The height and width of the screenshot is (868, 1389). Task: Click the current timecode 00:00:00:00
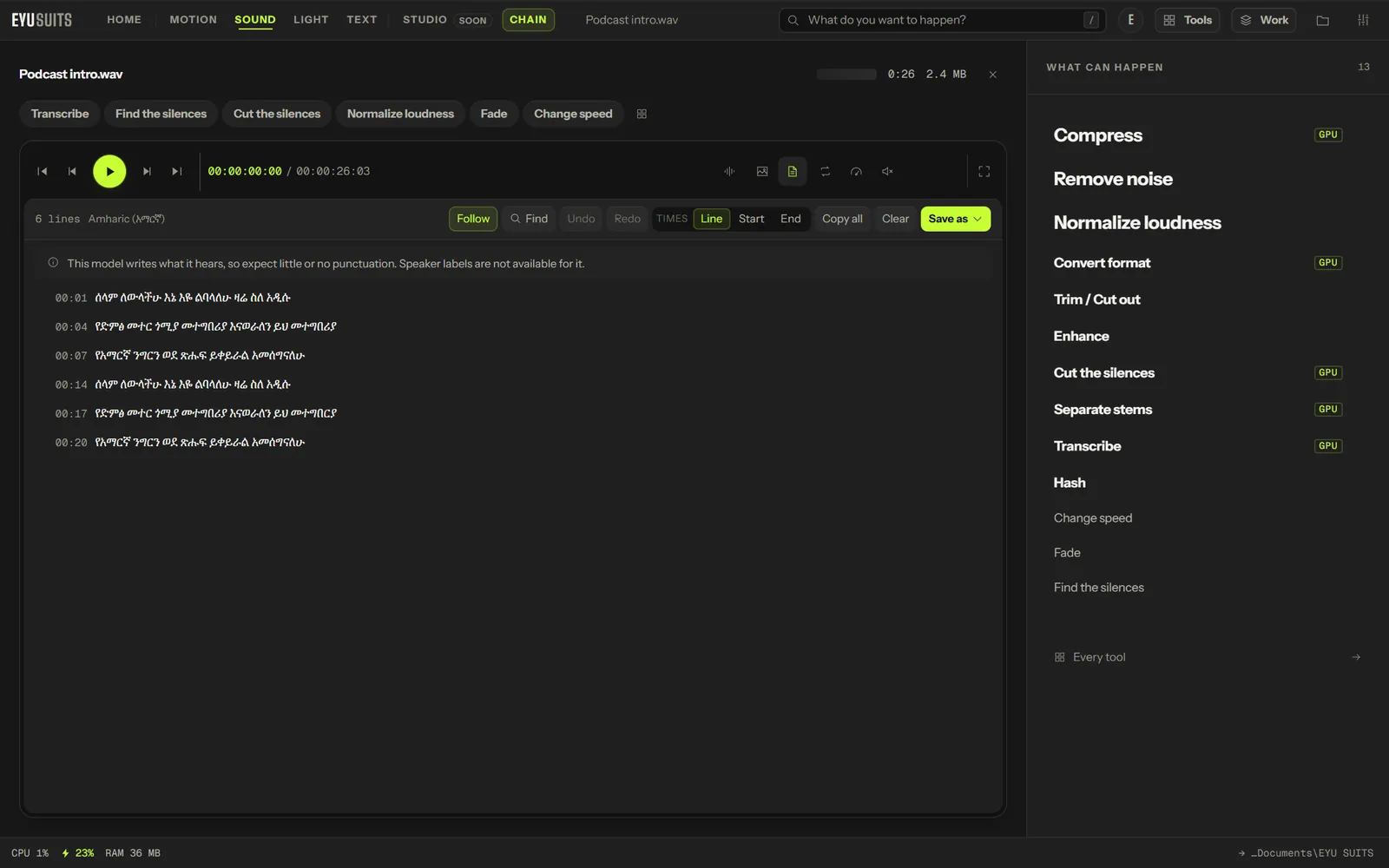click(245, 172)
